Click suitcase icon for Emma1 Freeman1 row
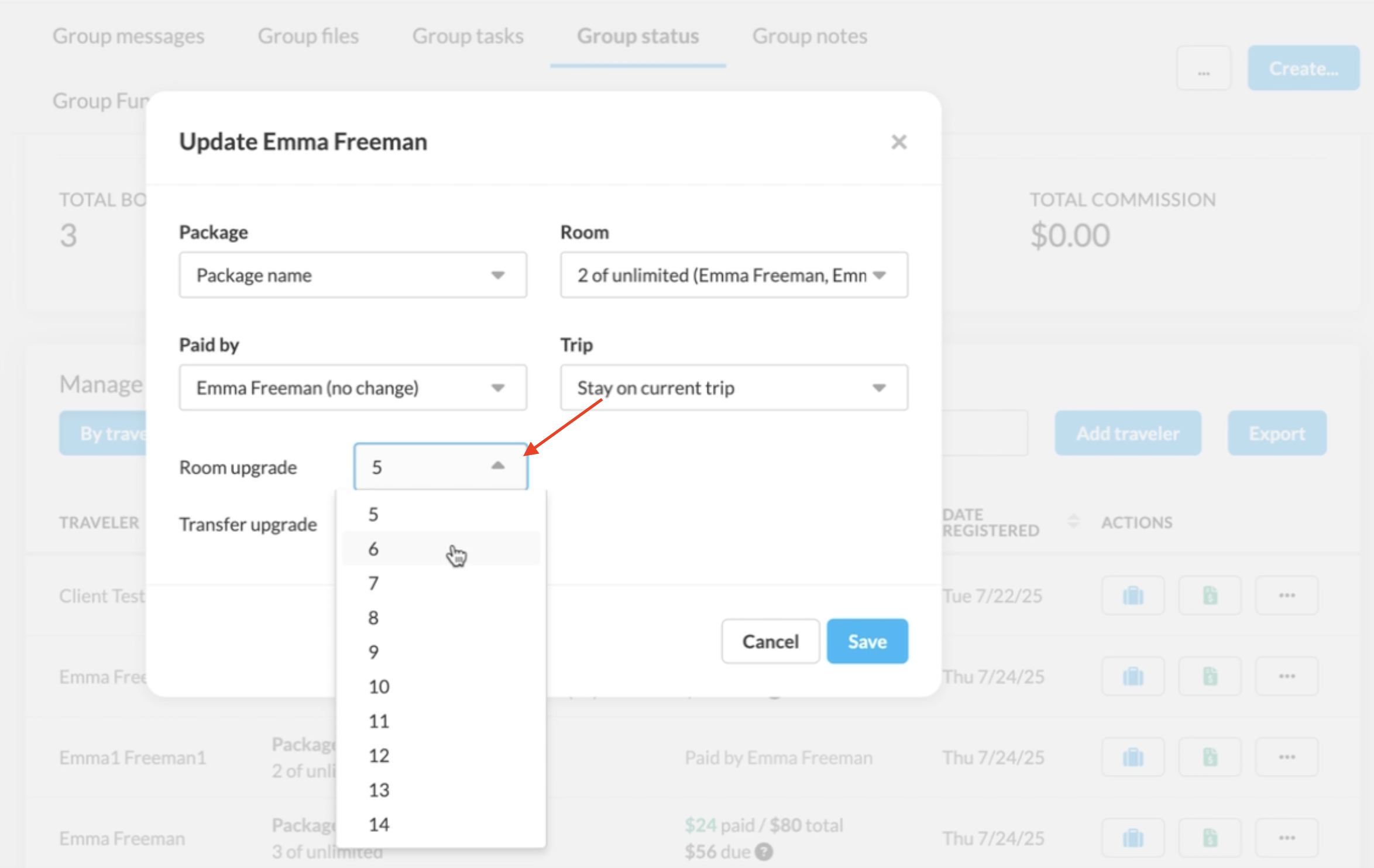Image resolution: width=1374 pixels, height=868 pixels. 1133,757
